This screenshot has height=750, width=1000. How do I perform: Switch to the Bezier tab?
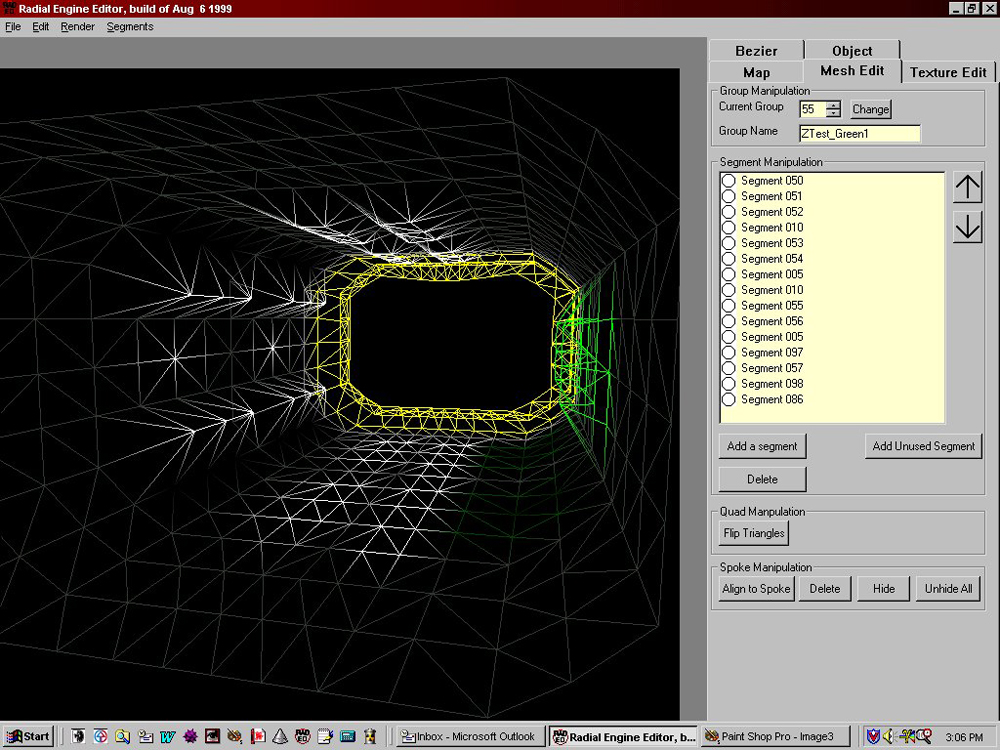[756, 51]
